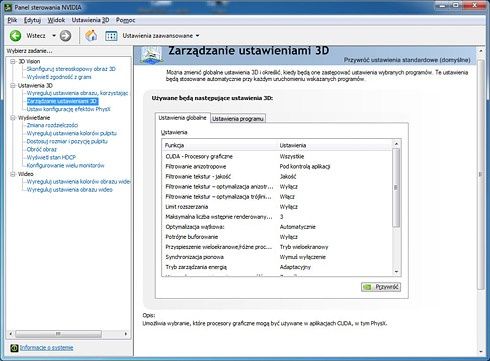Click the Informacje o systemie icon
490x361 pixels.
14,348
